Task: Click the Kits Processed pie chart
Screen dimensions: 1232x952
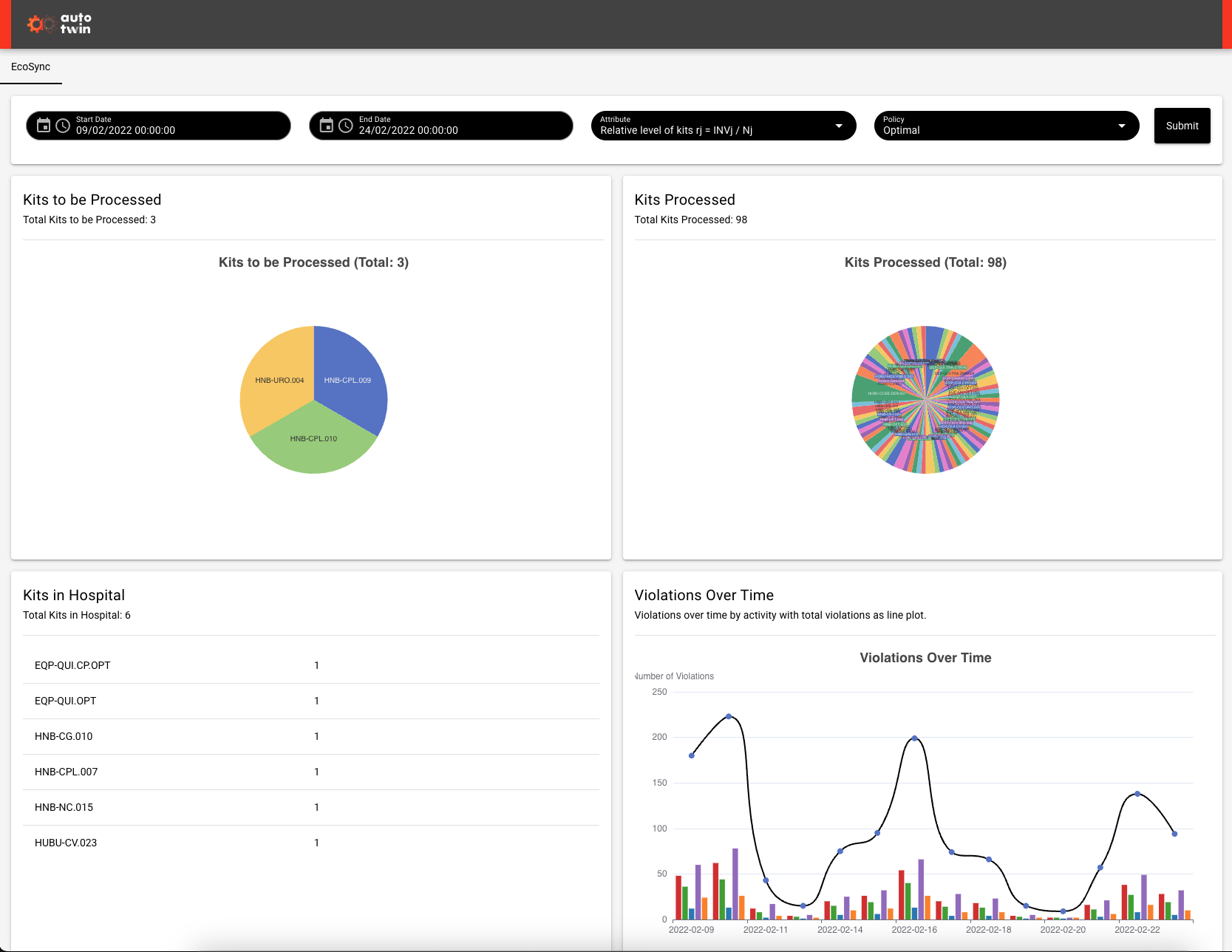Action: pos(925,400)
